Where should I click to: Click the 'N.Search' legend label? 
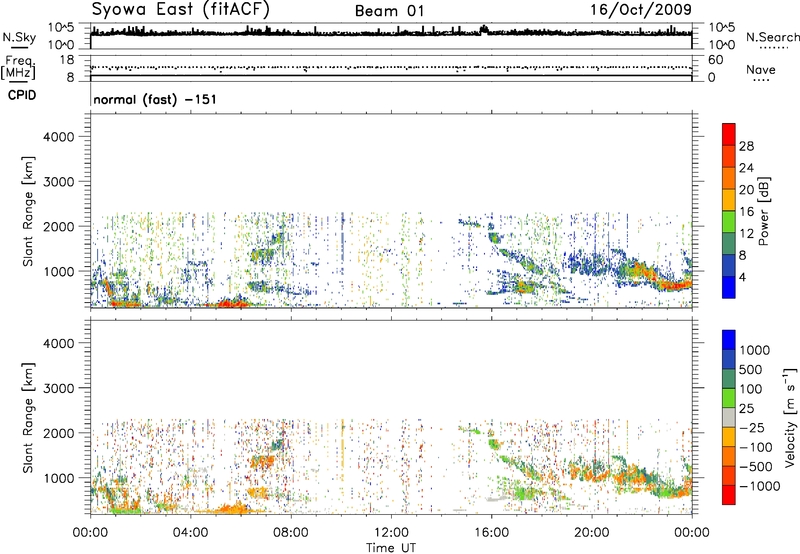pos(772,37)
